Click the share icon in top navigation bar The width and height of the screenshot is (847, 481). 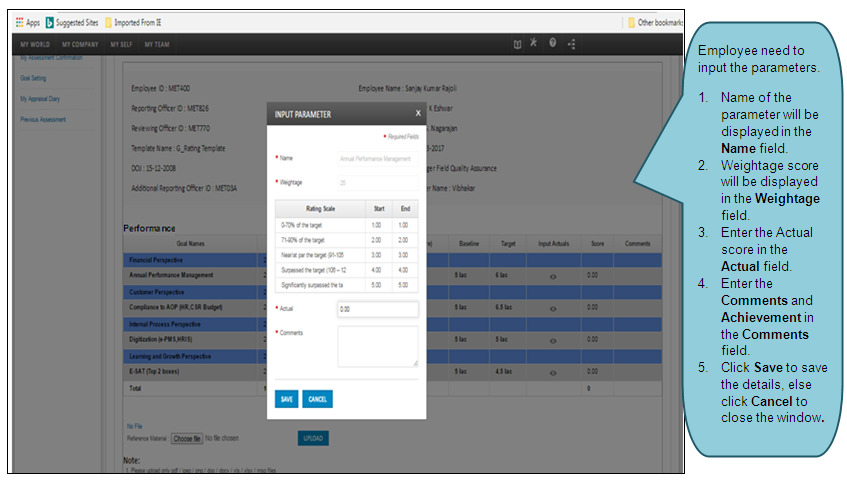[x=572, y=44]
